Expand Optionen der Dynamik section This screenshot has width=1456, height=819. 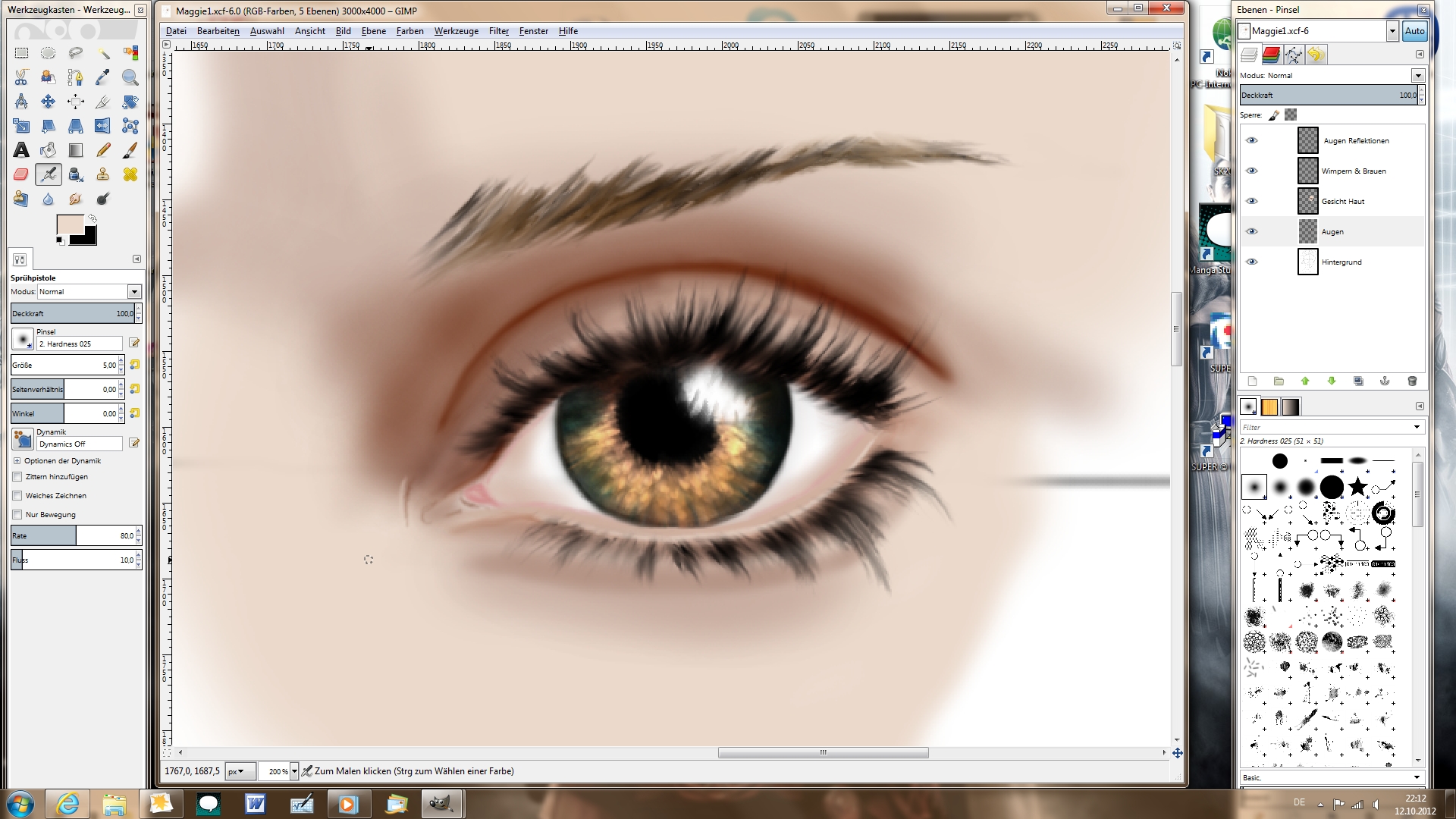tap(17, 461)
